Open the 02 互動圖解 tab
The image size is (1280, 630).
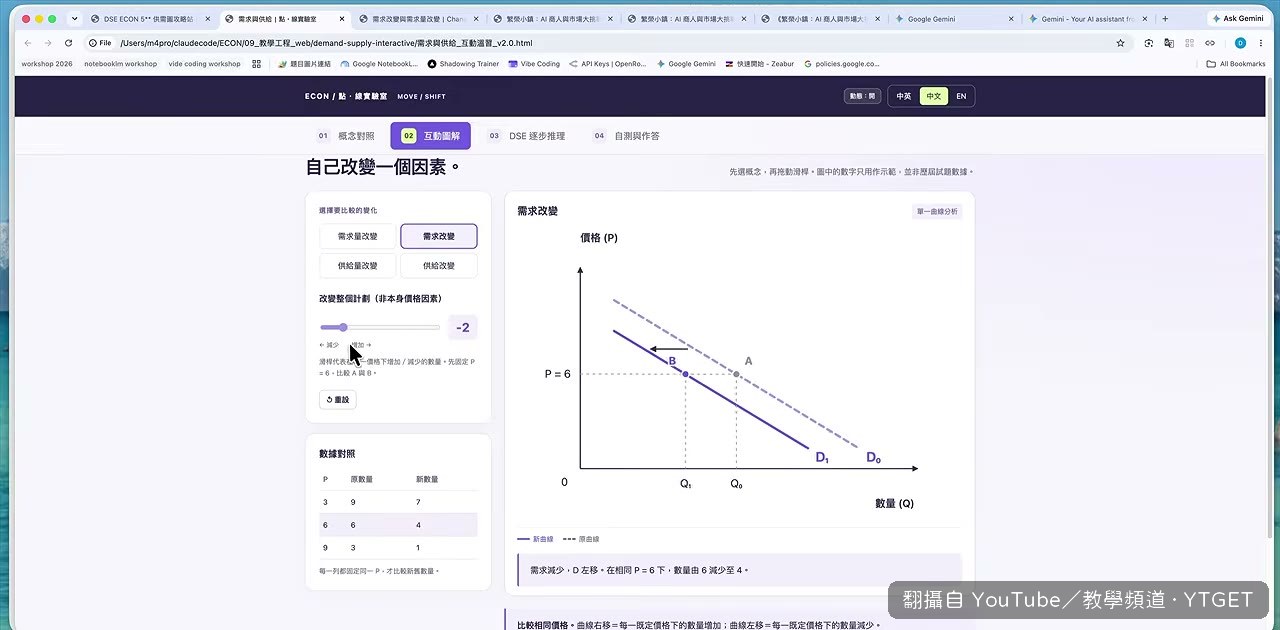[431, 136]
